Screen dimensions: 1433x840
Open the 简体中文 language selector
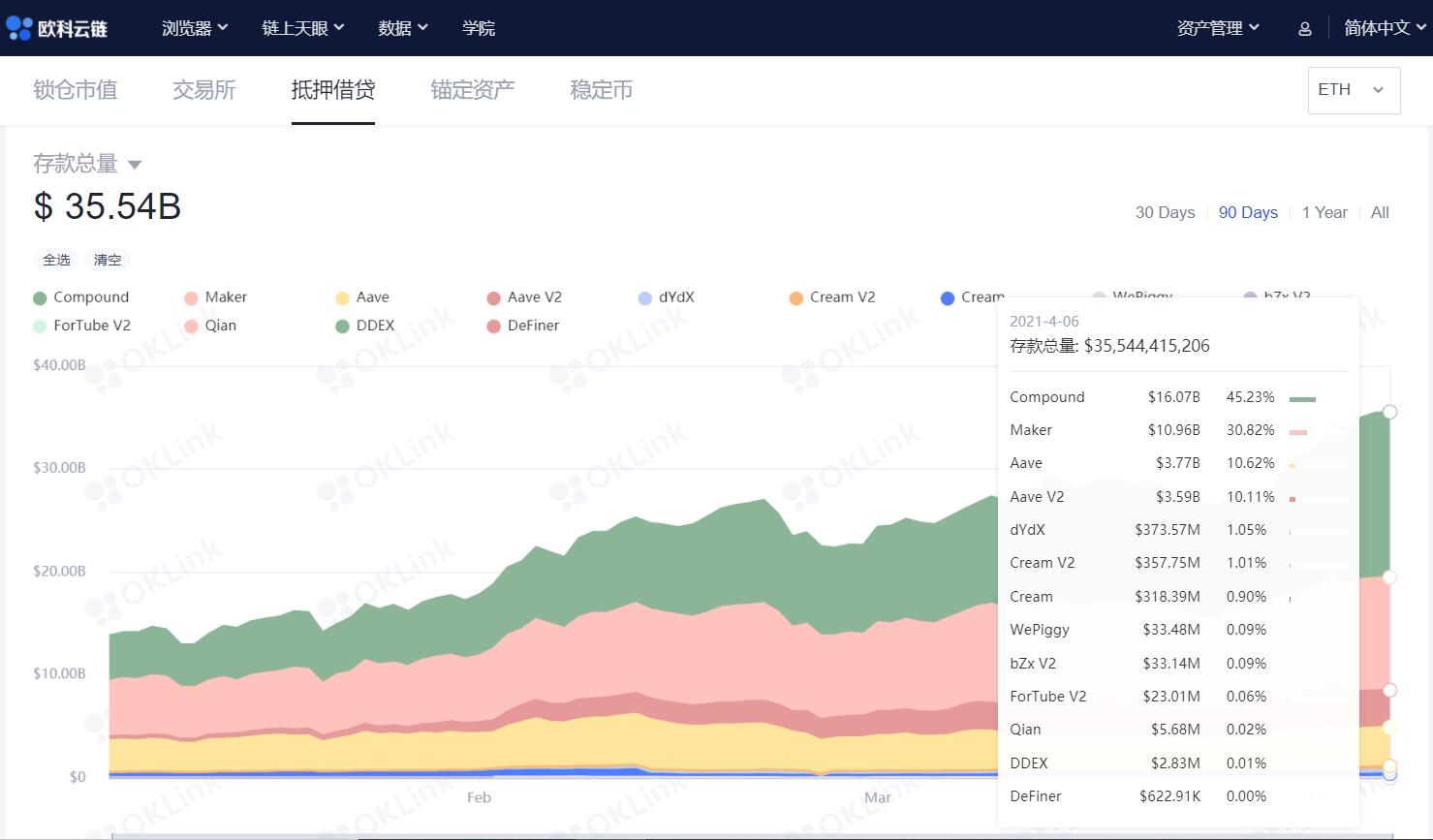[1386, 28]
